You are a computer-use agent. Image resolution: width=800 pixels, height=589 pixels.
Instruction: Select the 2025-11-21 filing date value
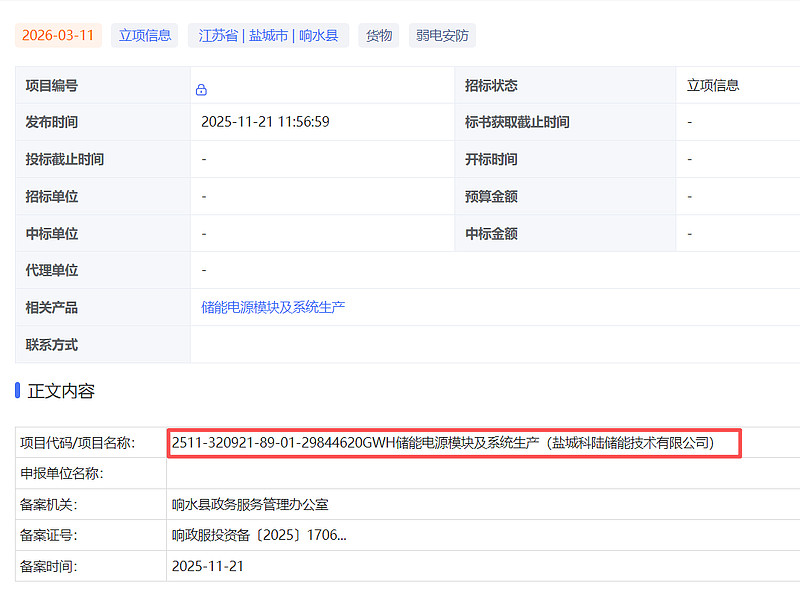(208, 567)
